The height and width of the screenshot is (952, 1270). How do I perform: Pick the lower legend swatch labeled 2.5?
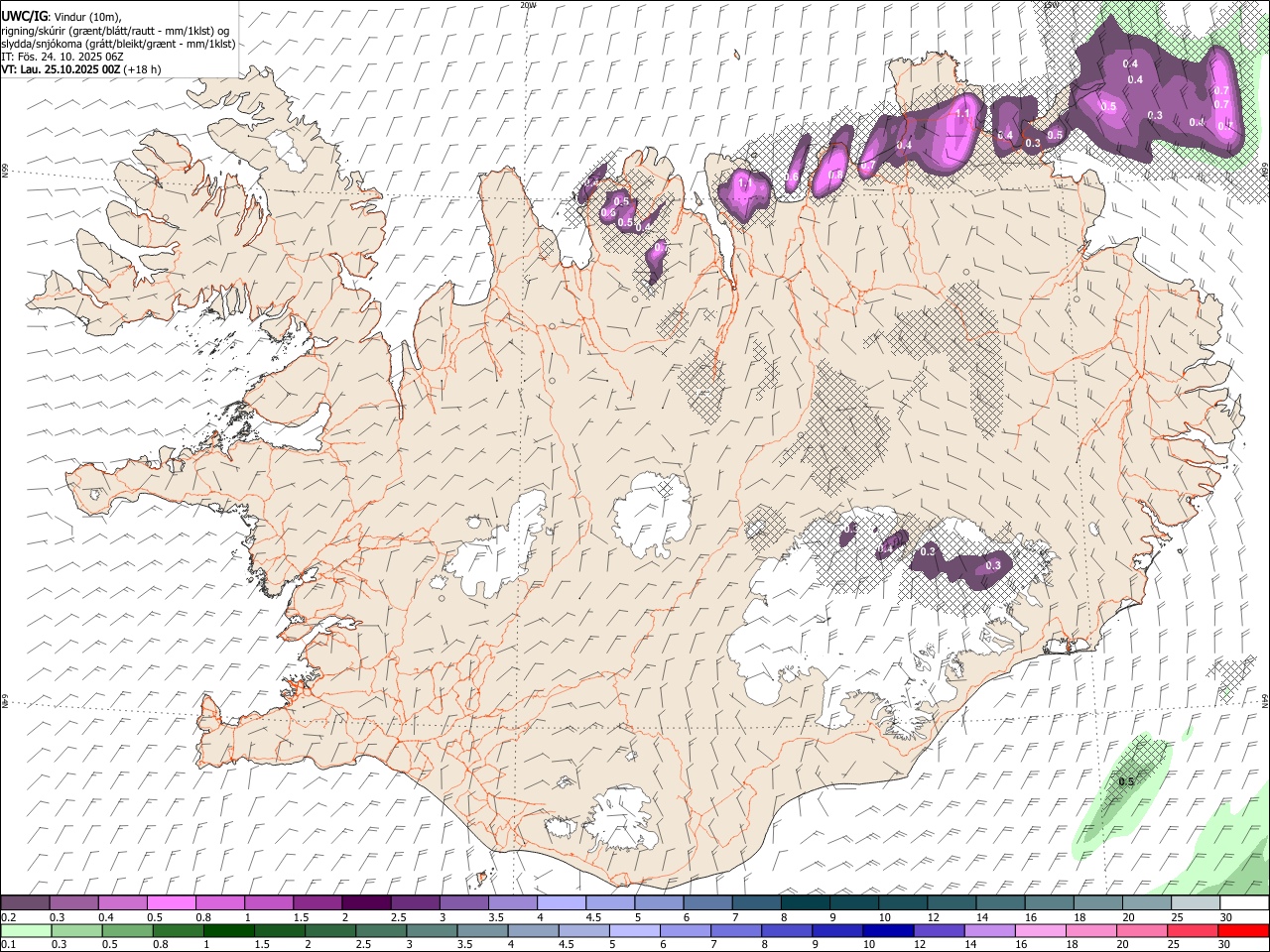(x=381, y=930)
